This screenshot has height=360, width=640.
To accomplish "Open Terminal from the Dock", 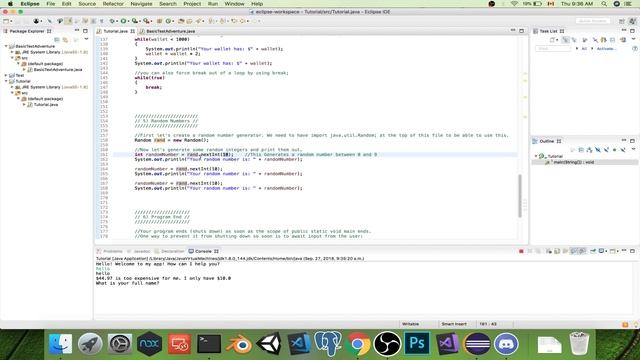I will tap(209, 344).
